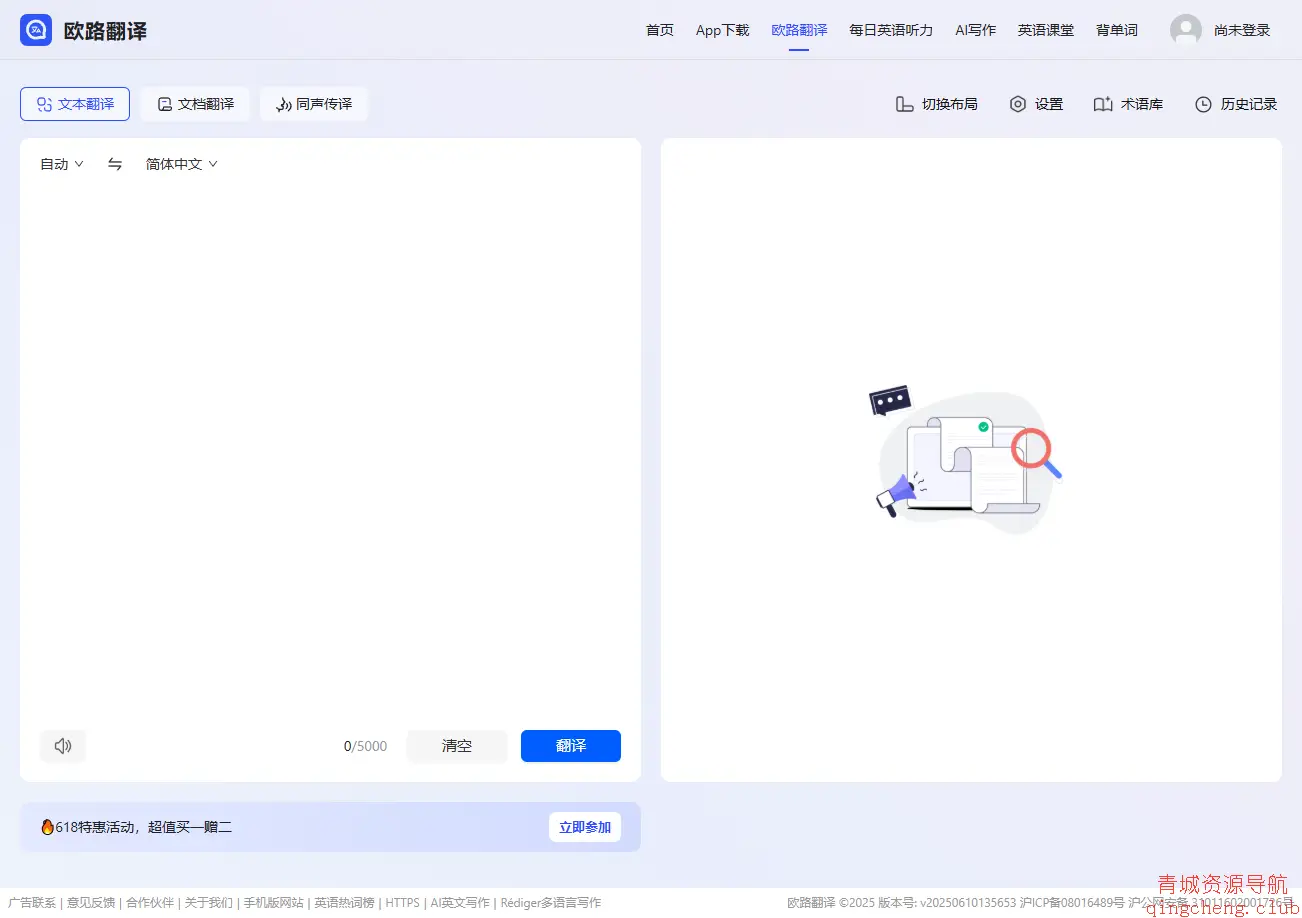
Task: Expand the source language selector chevron
Action: pos(79,163)
